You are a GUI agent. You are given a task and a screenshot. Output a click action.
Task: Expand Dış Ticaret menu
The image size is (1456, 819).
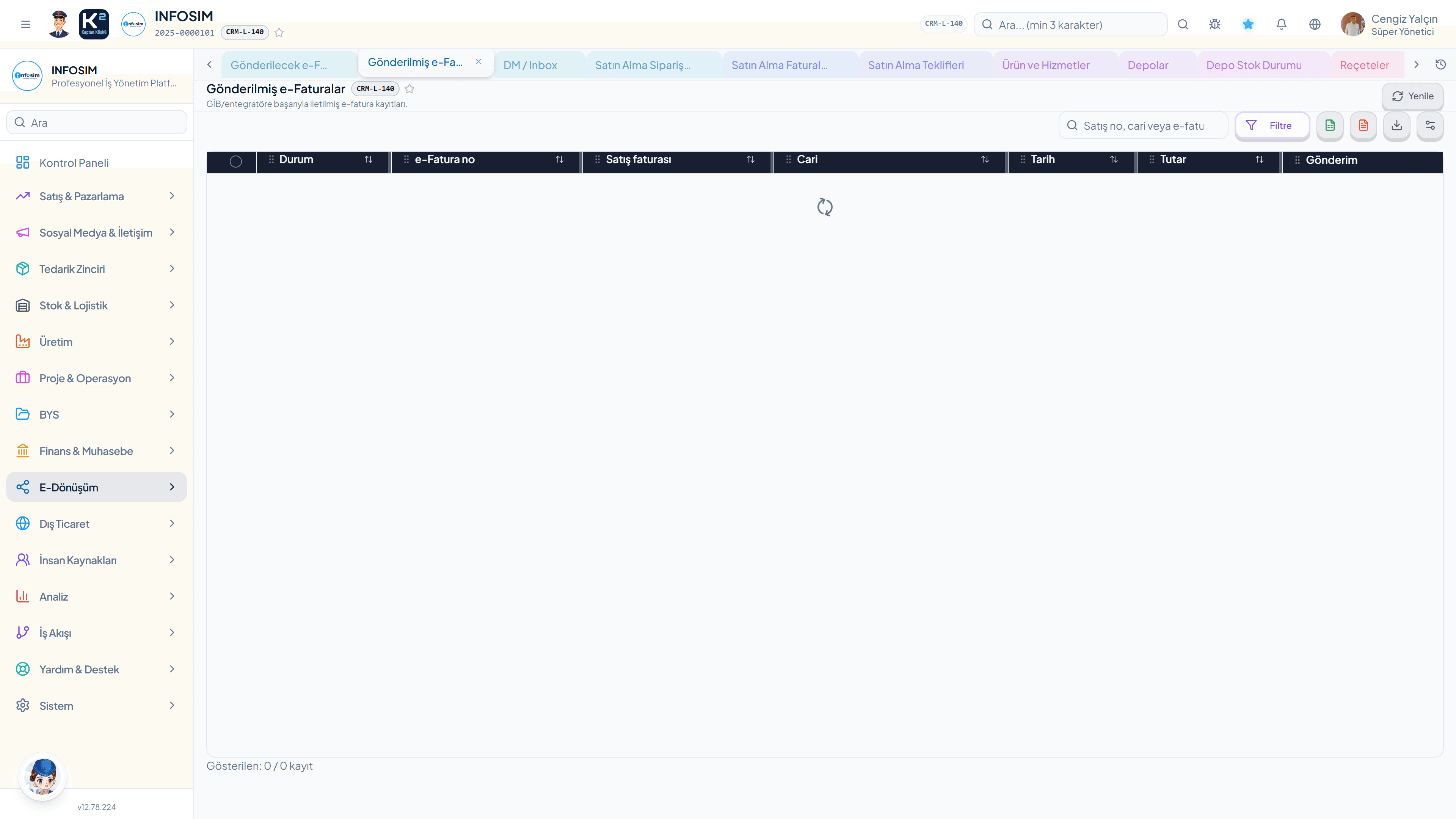point(97,523)
